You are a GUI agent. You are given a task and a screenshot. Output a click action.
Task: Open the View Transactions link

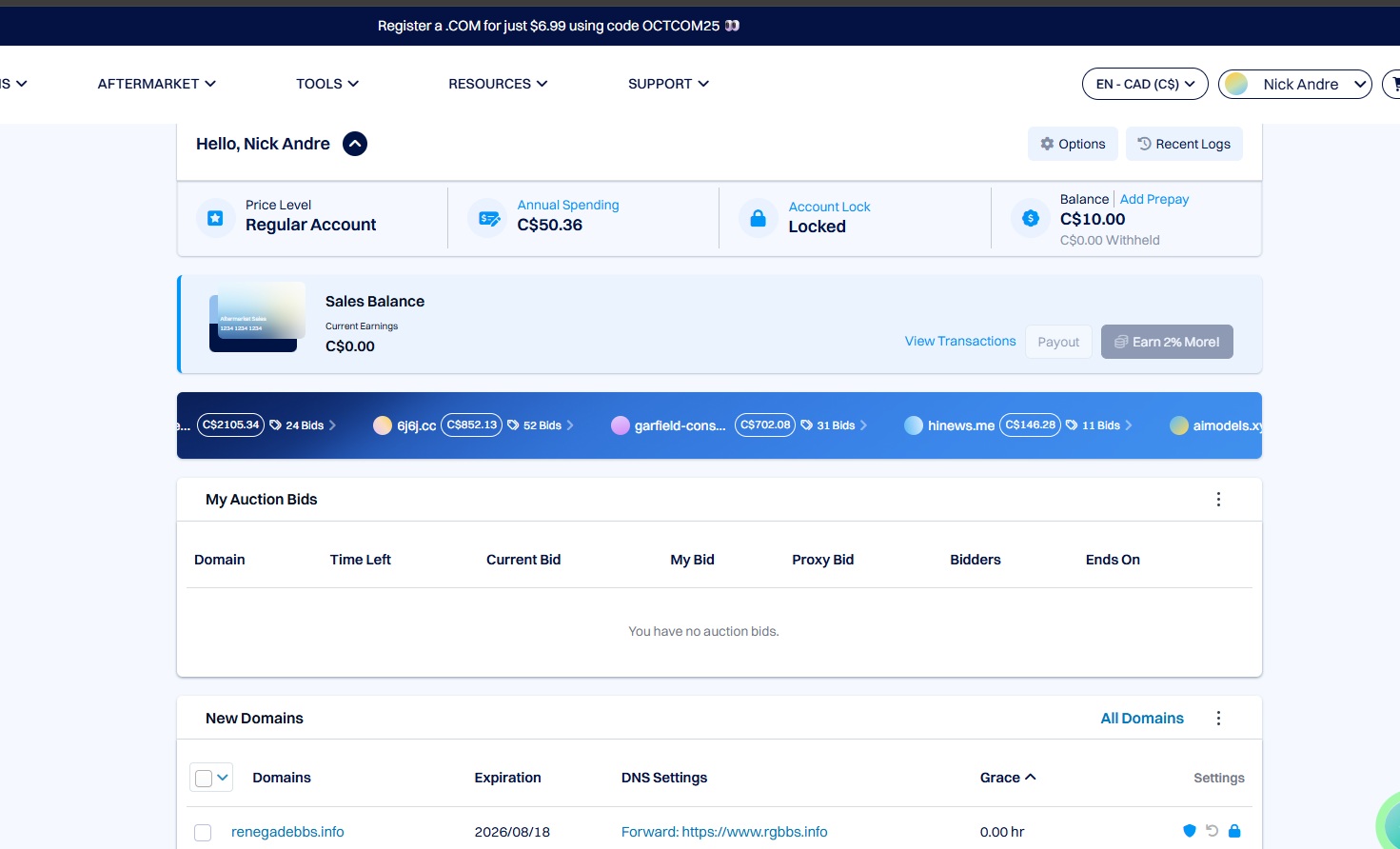(959, 341)
